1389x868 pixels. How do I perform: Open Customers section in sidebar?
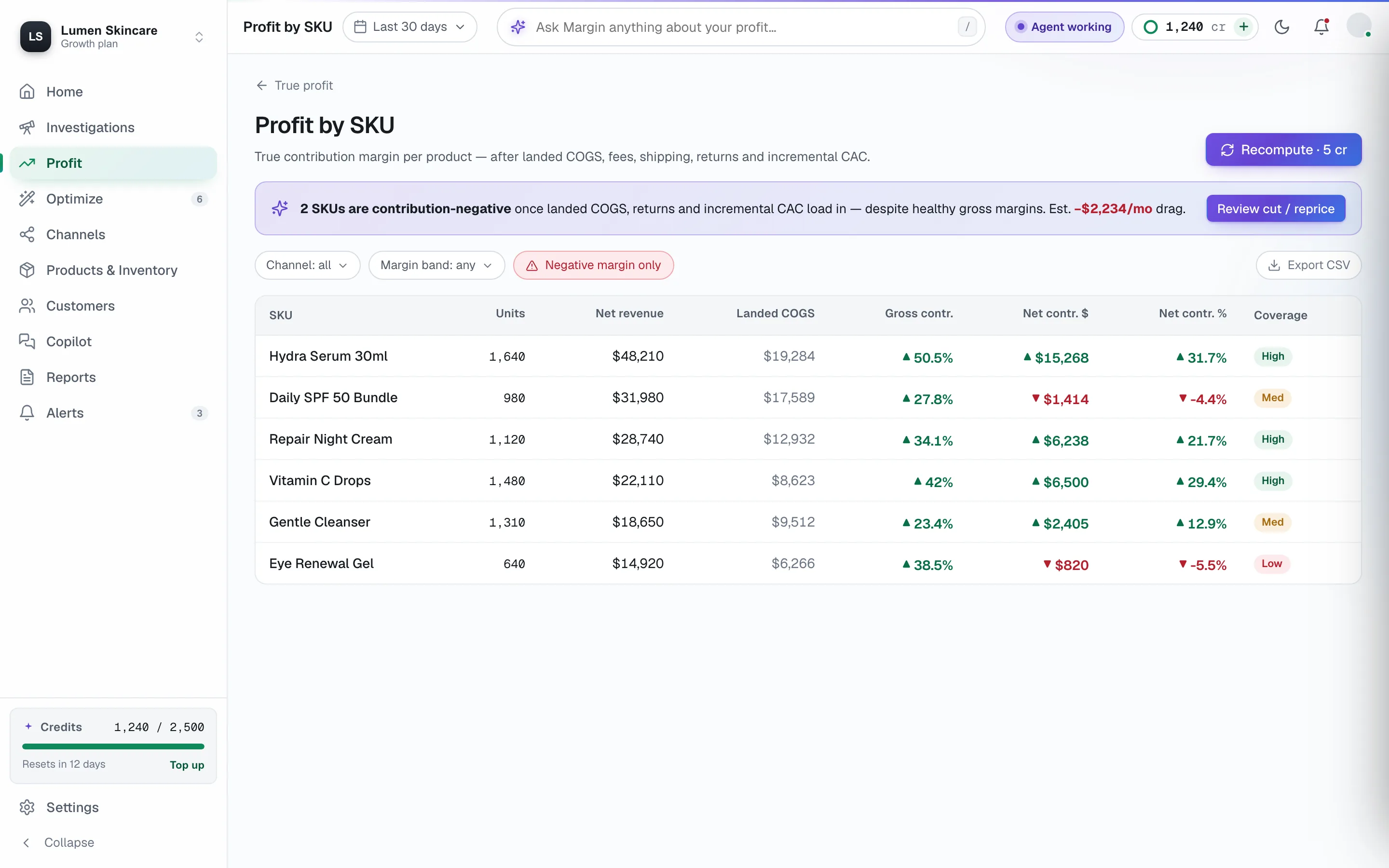pyautogui.click(x=113, y=306)
